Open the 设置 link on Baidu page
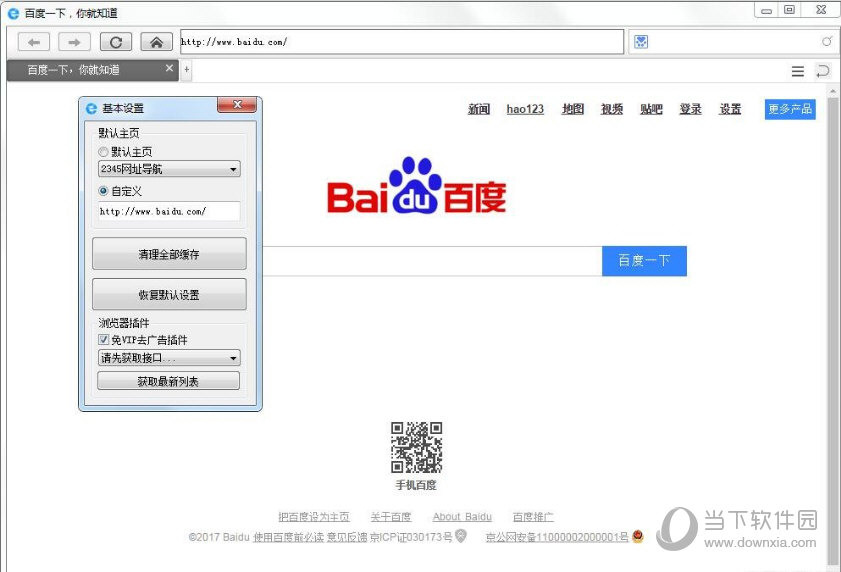Viewport: 841px width, 572px height. [x=730, y=109]
